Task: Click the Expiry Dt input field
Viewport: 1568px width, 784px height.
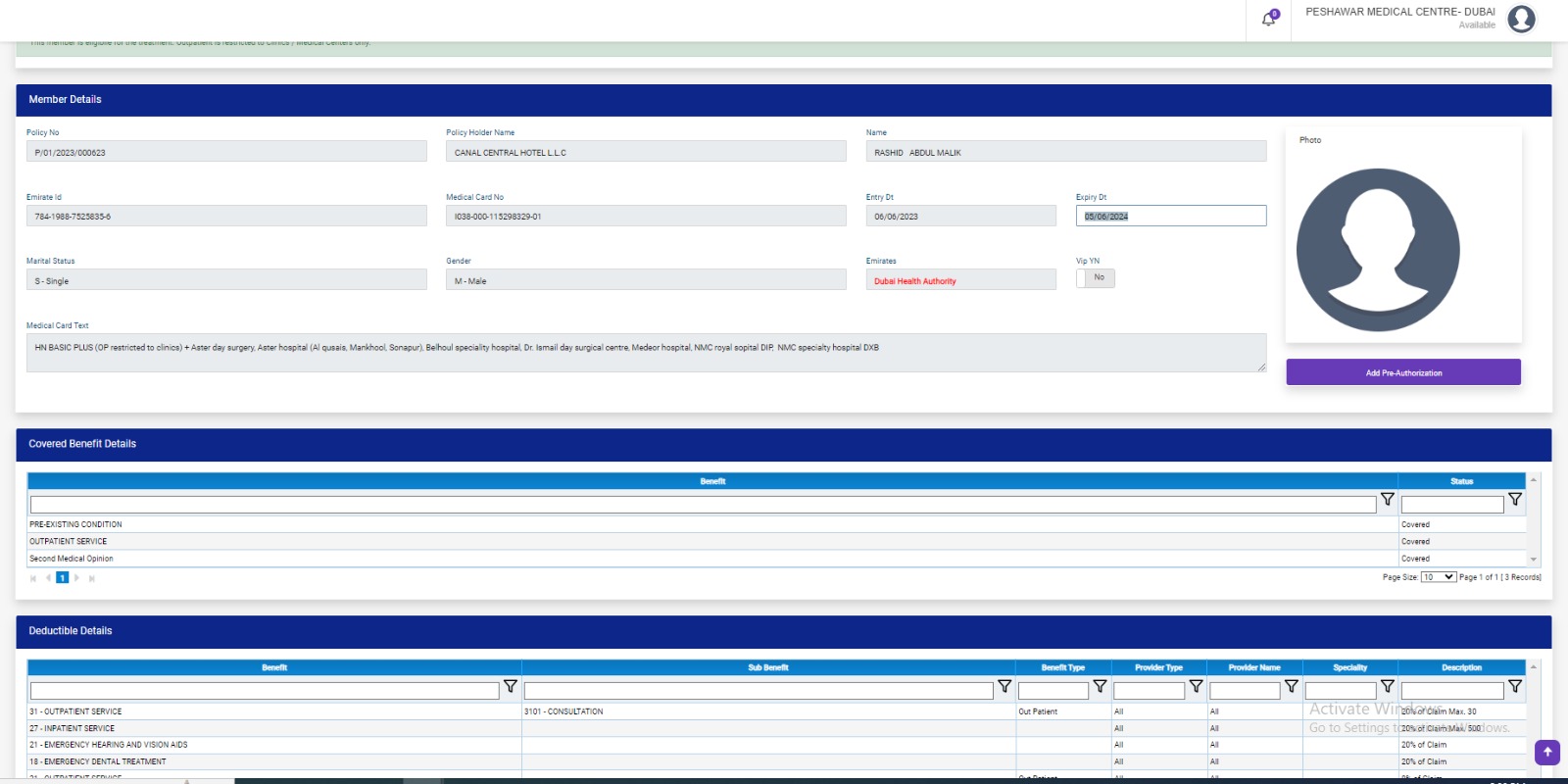Action: pyautogui.click(x=1170, y=217)
